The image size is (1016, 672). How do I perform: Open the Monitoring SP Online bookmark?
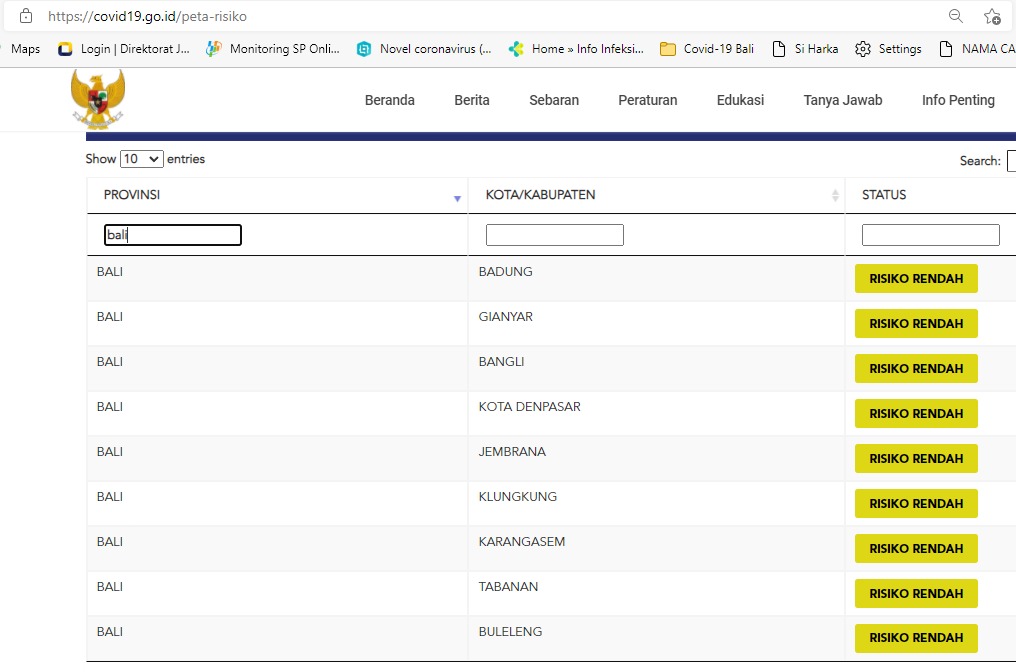tap(273, 48)
